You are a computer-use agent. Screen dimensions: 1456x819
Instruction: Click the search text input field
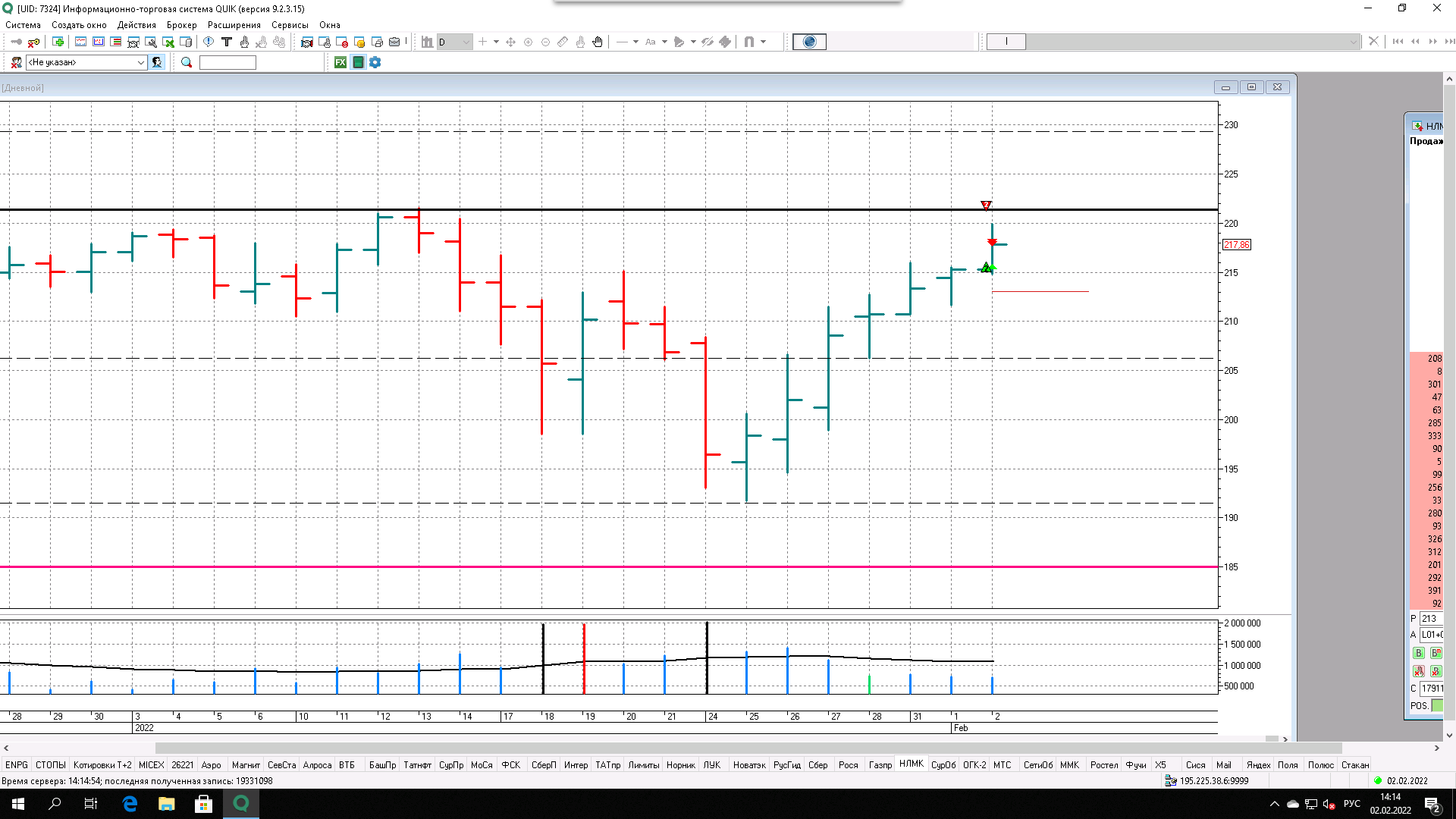pyautogui.click(x=227, y=62)
